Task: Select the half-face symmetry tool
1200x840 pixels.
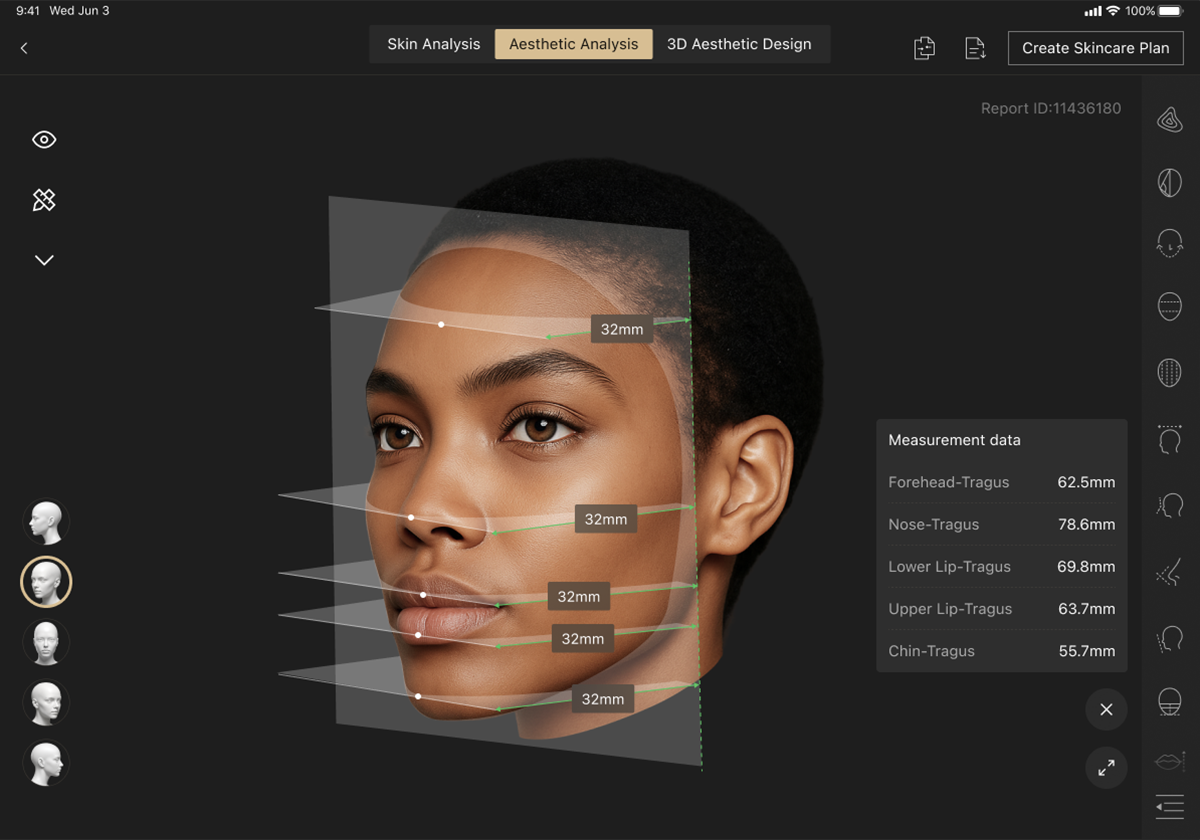Action: coord(1169,182)
